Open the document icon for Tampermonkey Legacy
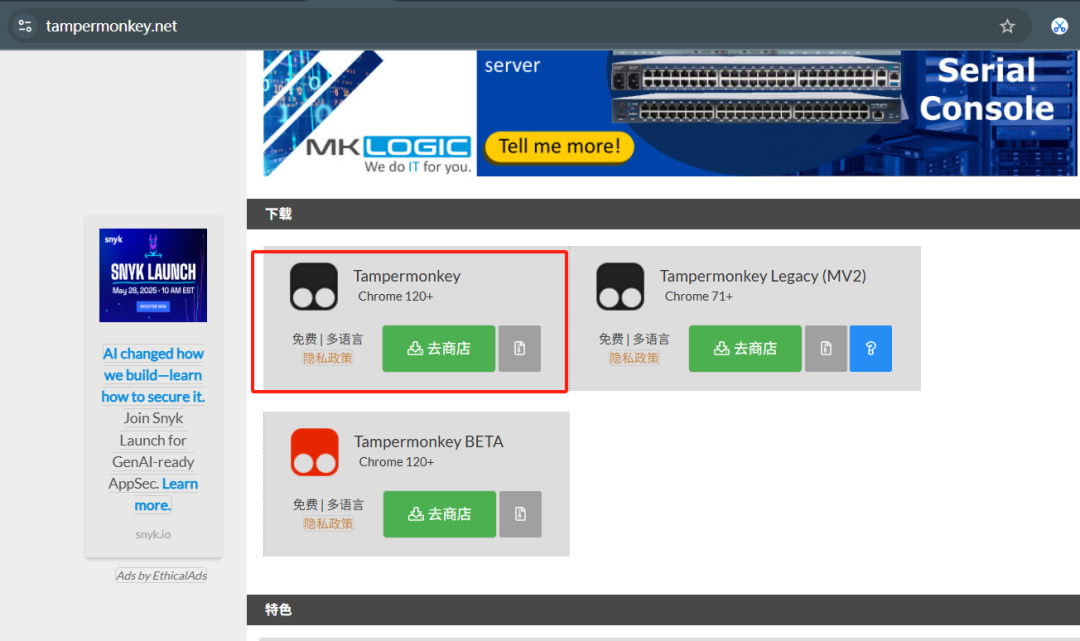This screenshot has height=641, width=1080. pos(826,348)
